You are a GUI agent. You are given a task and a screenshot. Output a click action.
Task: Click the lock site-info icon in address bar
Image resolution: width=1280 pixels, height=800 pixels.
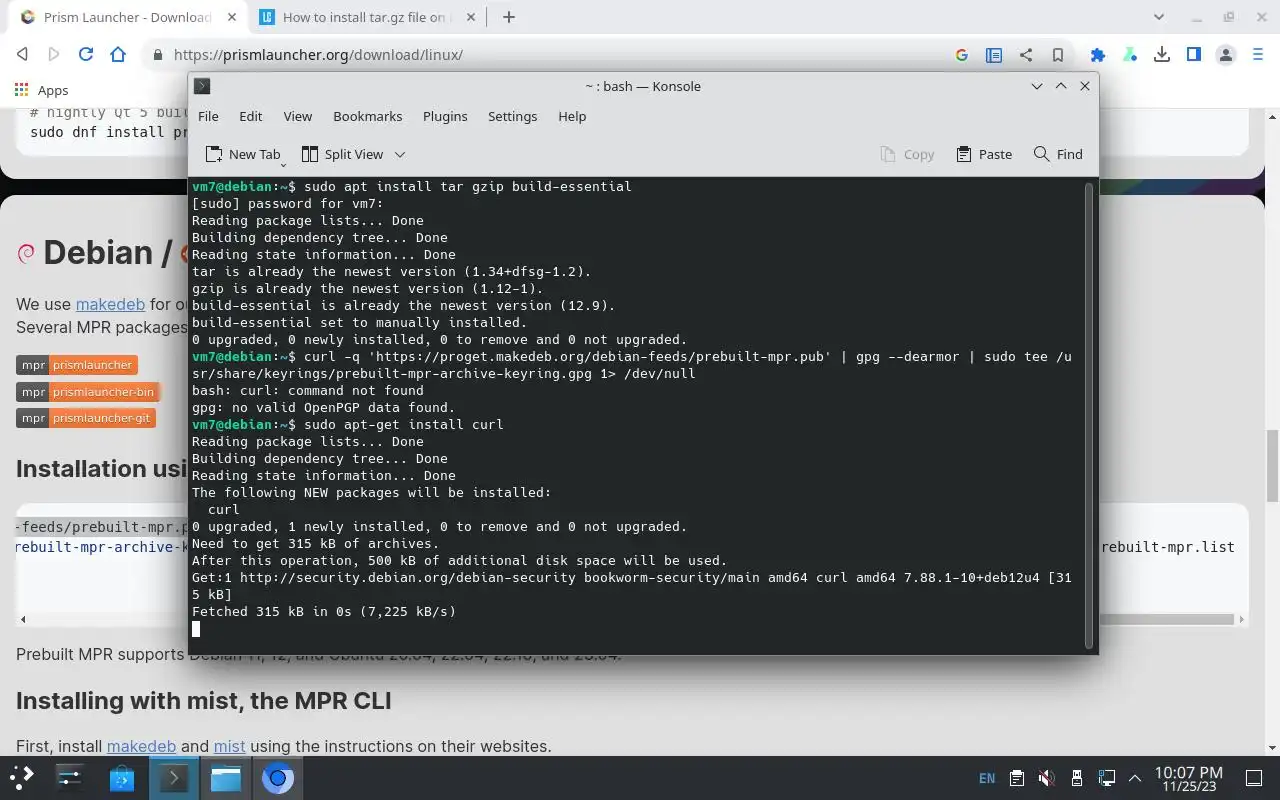[x=157, y=56]
